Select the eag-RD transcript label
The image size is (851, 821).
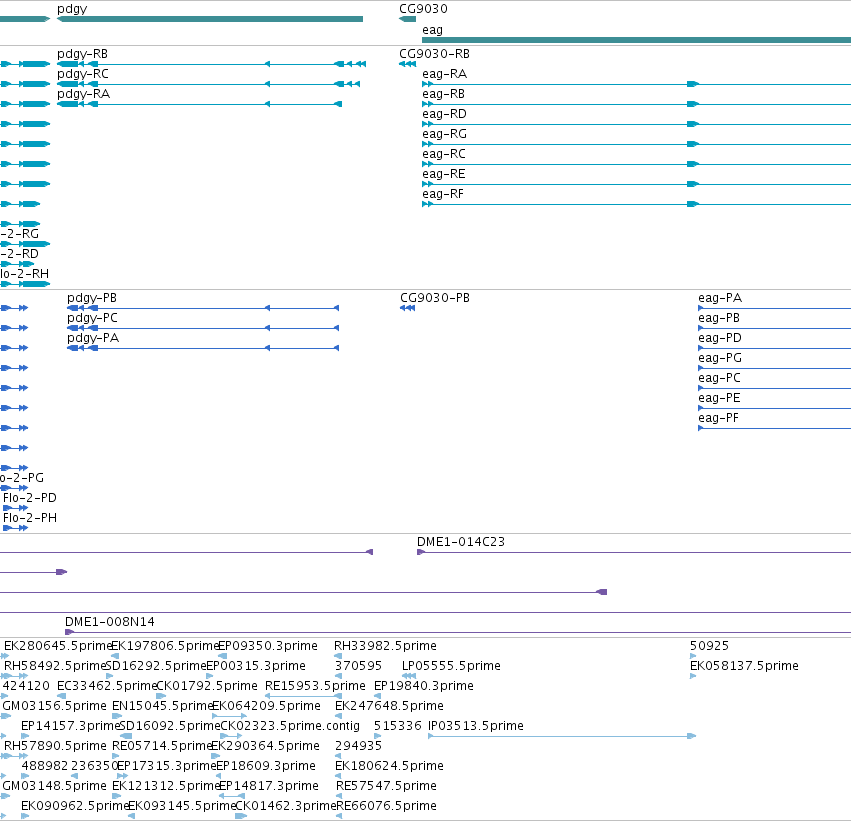(444, 114)
